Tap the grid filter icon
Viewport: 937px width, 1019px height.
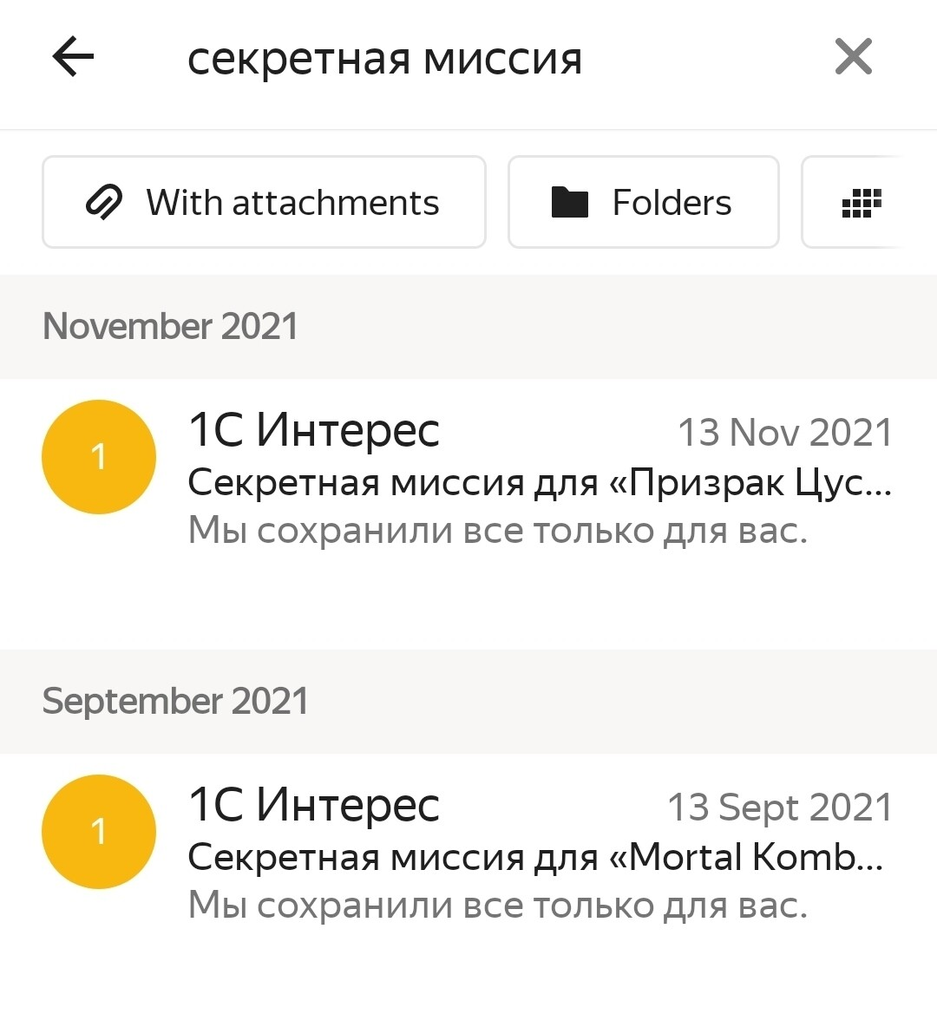[x=861, y=203]
